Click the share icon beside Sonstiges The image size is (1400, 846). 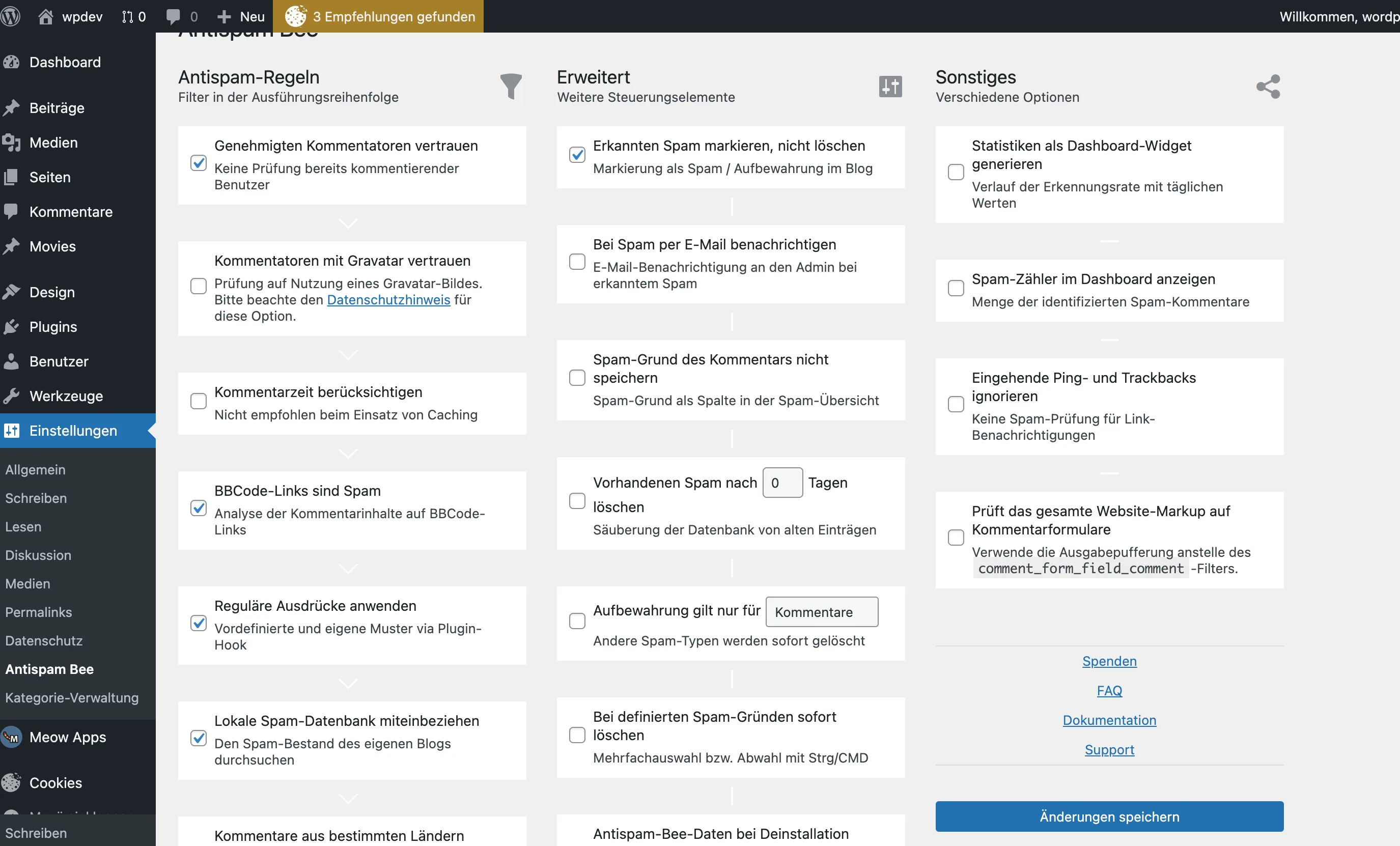(x=1268, y=87)
